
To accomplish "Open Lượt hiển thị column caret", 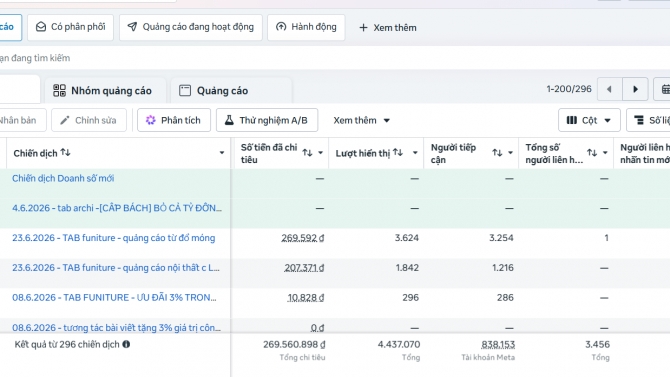I will [415, 153].
